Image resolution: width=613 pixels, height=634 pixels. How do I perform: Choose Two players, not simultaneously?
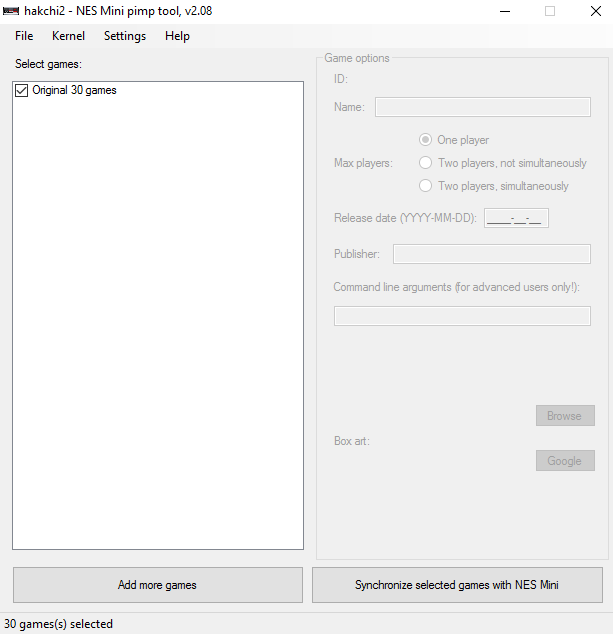click(x=426, y=163)
